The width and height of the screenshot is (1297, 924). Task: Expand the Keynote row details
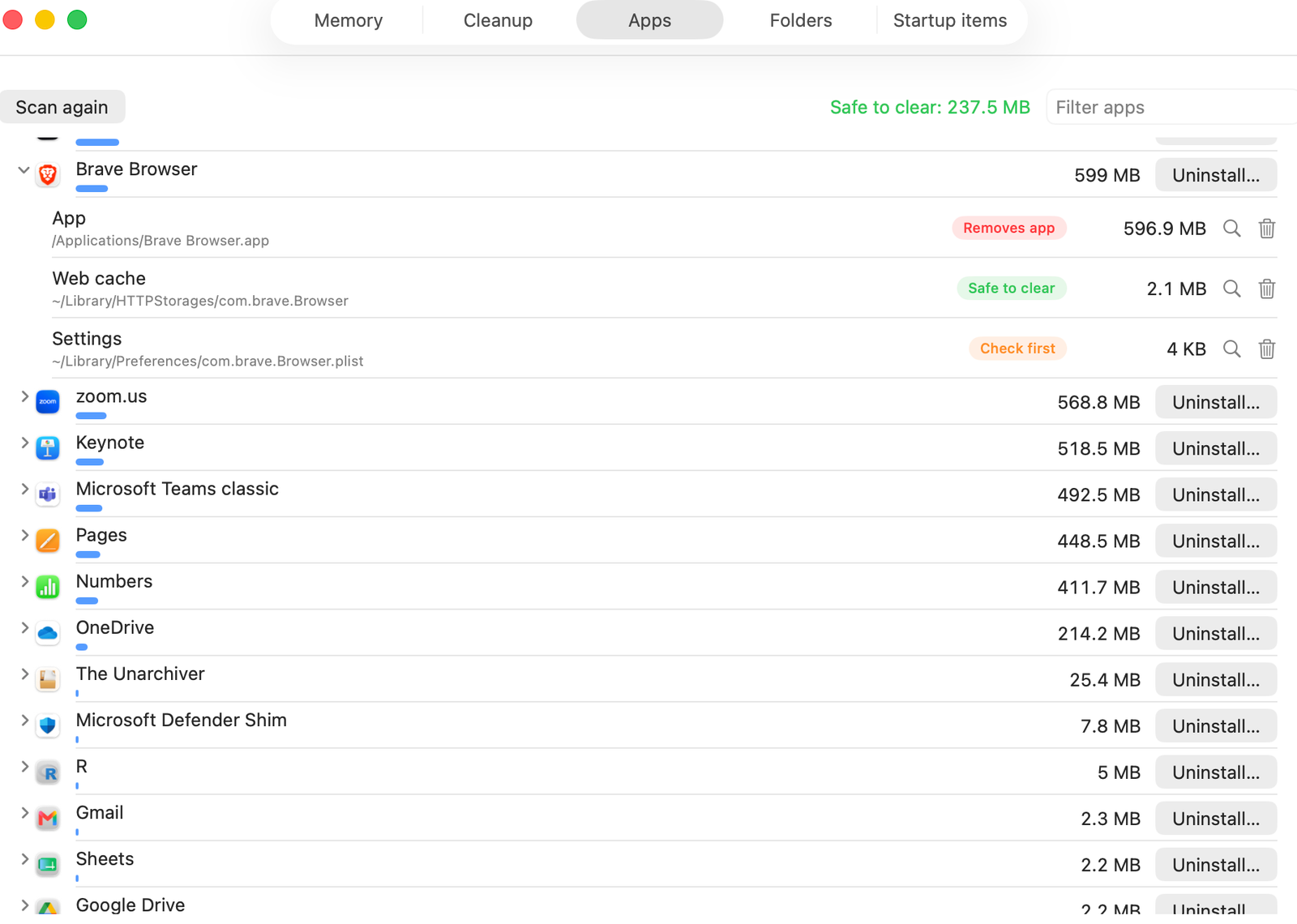pyautogui.click(x=24, y=443)
